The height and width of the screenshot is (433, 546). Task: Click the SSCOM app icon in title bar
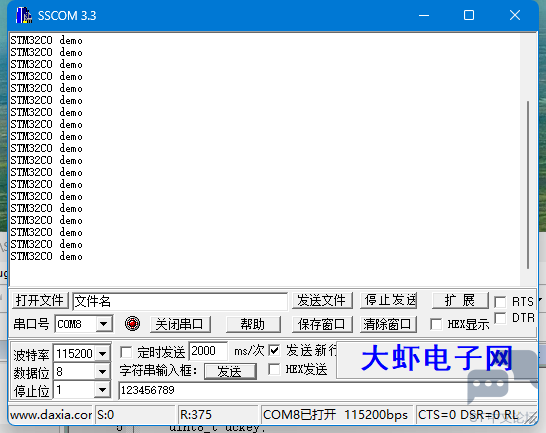click(24, 15)
